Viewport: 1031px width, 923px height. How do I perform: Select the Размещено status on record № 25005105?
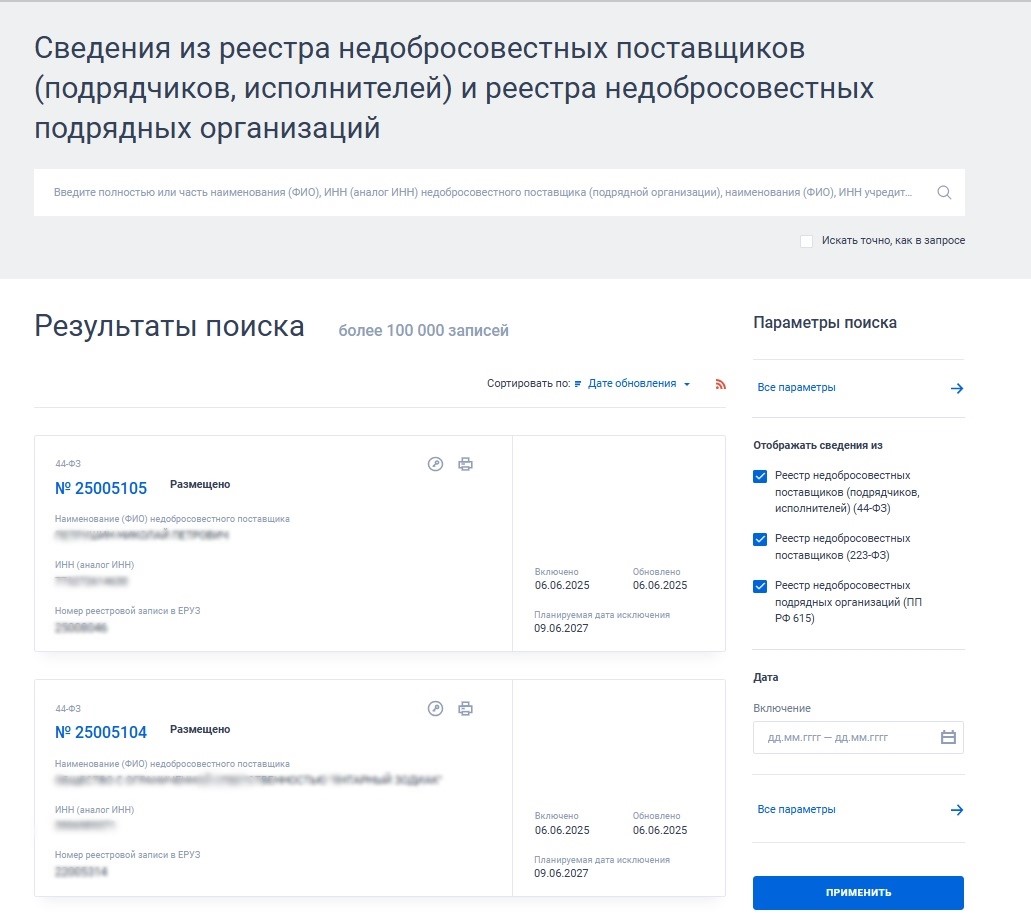tap(200, 483)
